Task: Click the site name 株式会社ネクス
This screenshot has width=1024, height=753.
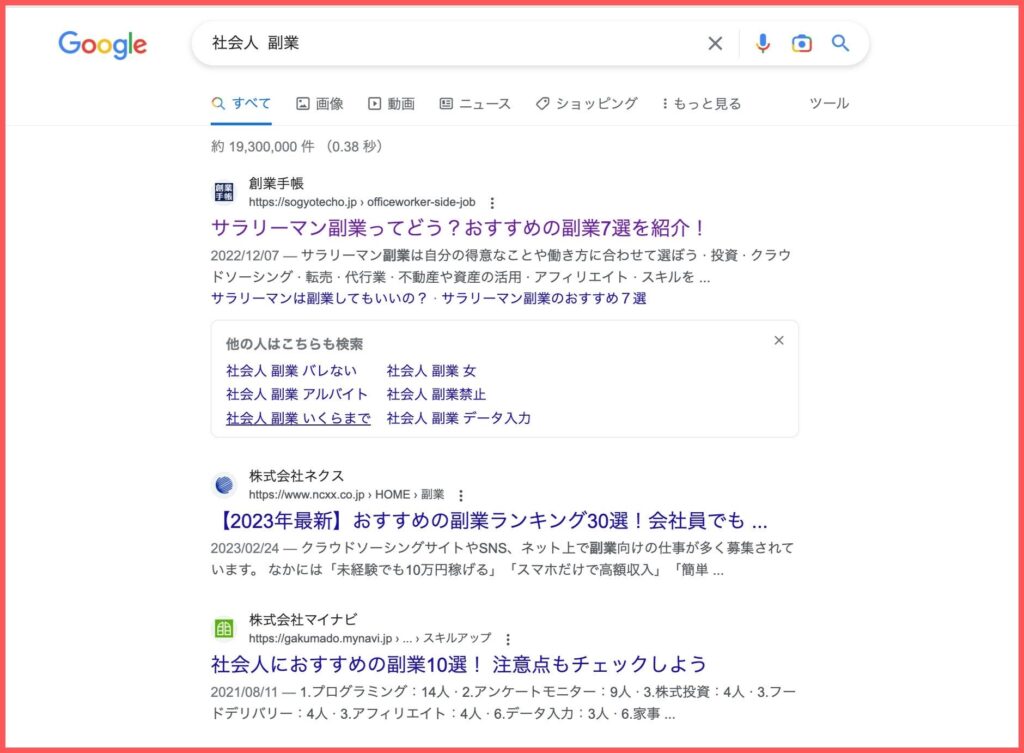Action: 296,476
